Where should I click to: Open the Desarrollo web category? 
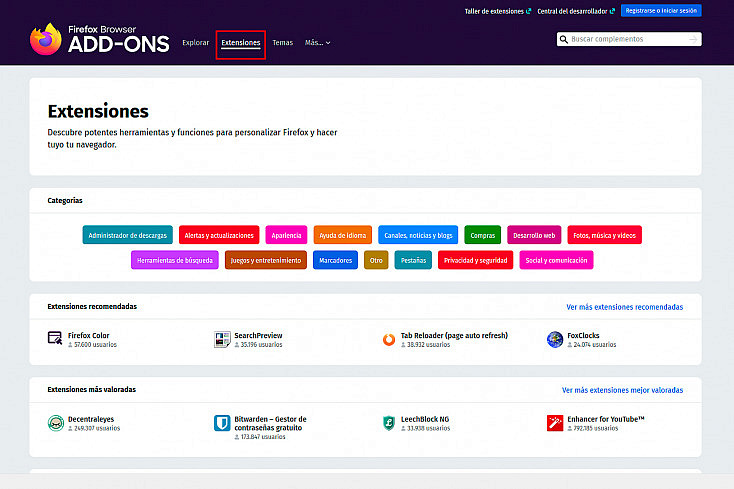click(x=534, y=235)
